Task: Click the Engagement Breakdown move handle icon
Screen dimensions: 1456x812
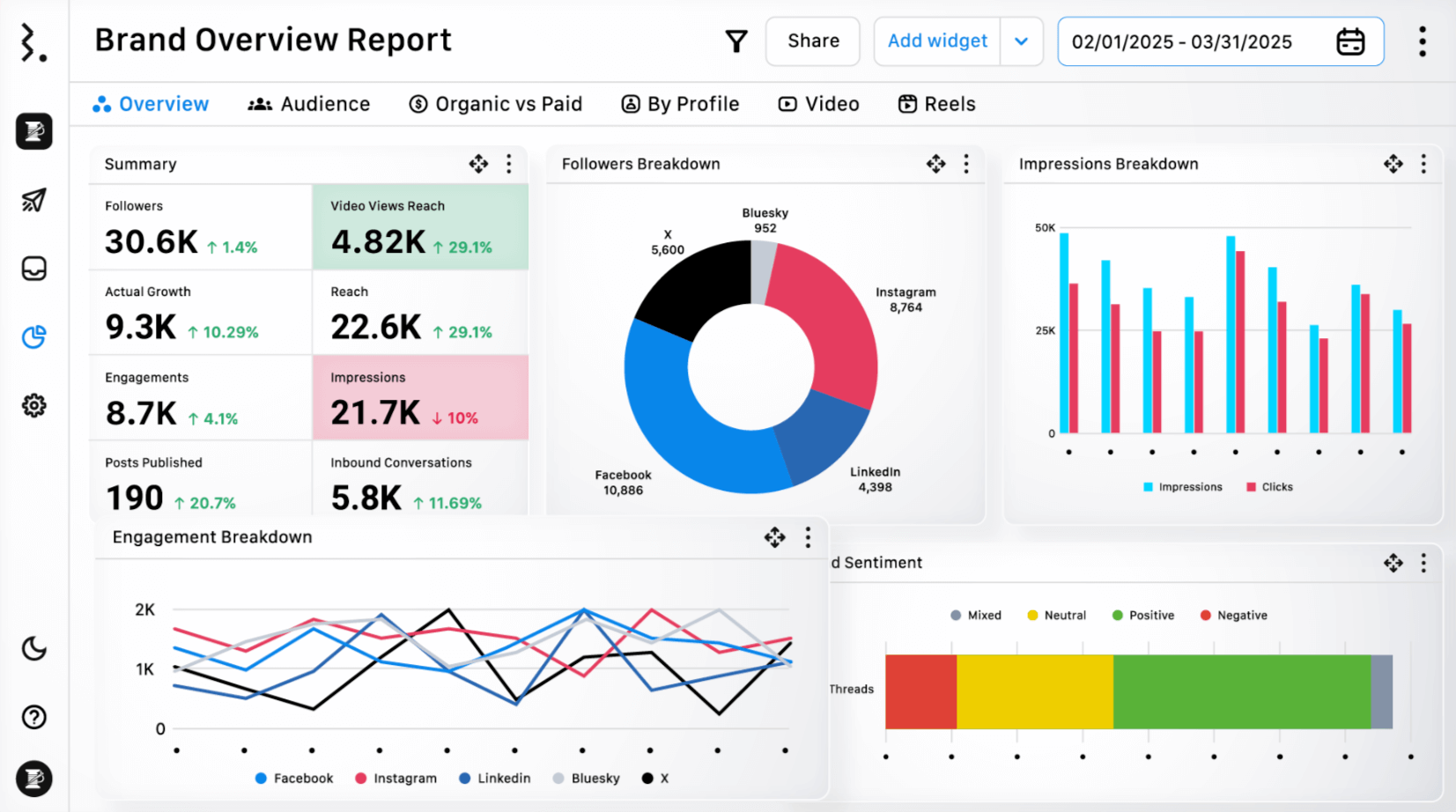Action: pyautogui.click(x=774, y=537)
